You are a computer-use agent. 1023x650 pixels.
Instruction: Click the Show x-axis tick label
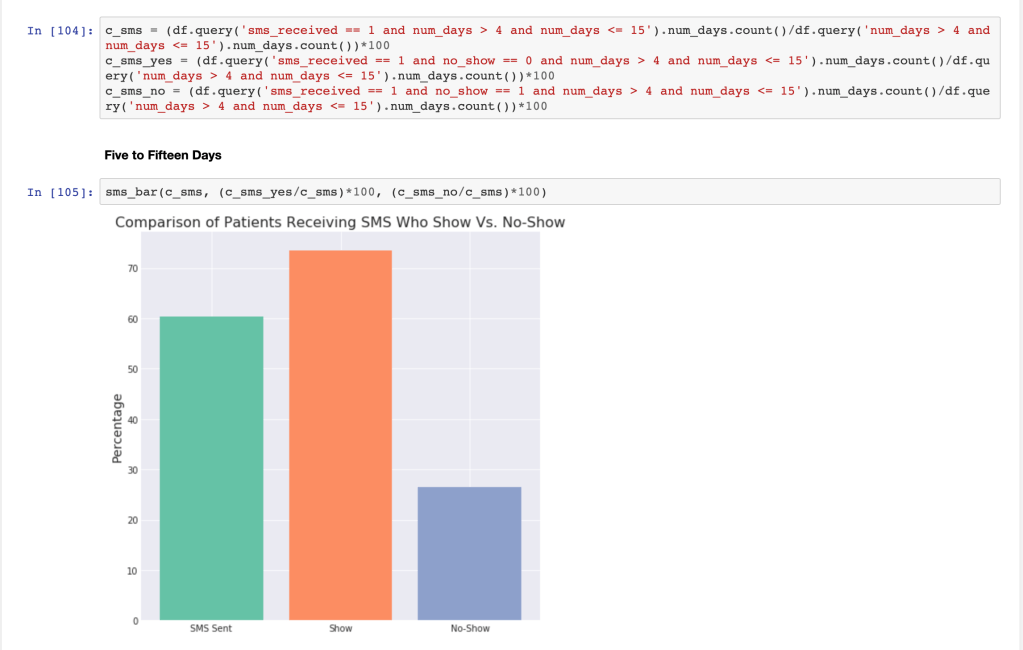pos(340,629)
